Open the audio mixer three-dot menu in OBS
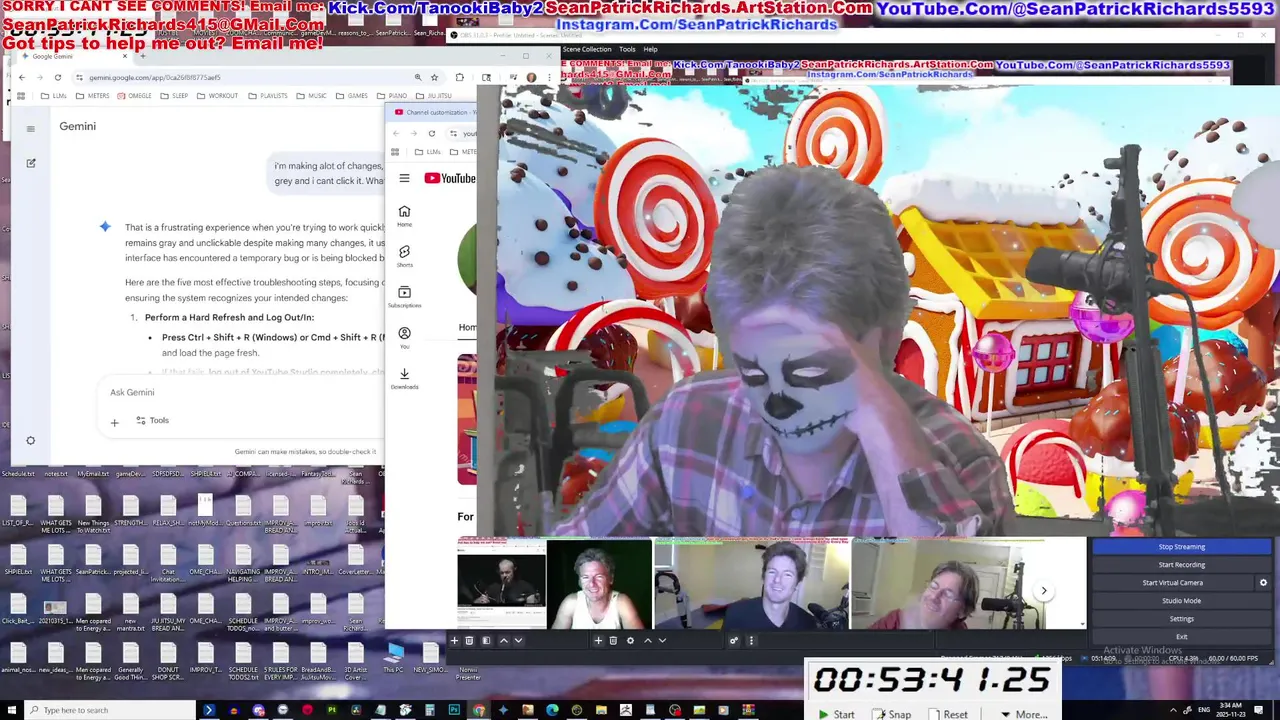1280x720 pixels. [751, 641]
